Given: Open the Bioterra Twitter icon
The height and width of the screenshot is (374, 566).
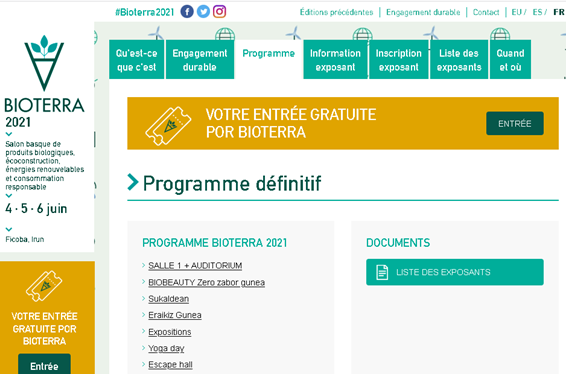Looking at the screenshot, I should [x=203, y=12].
